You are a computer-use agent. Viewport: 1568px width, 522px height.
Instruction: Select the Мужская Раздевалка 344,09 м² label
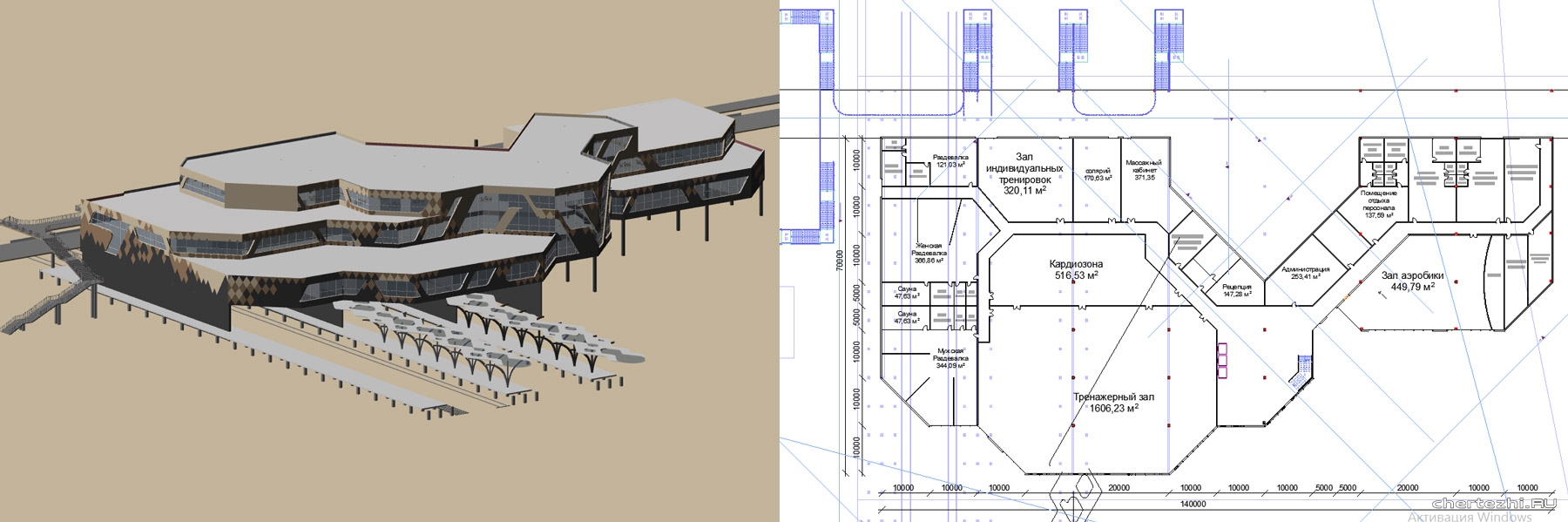pos(950,358)
